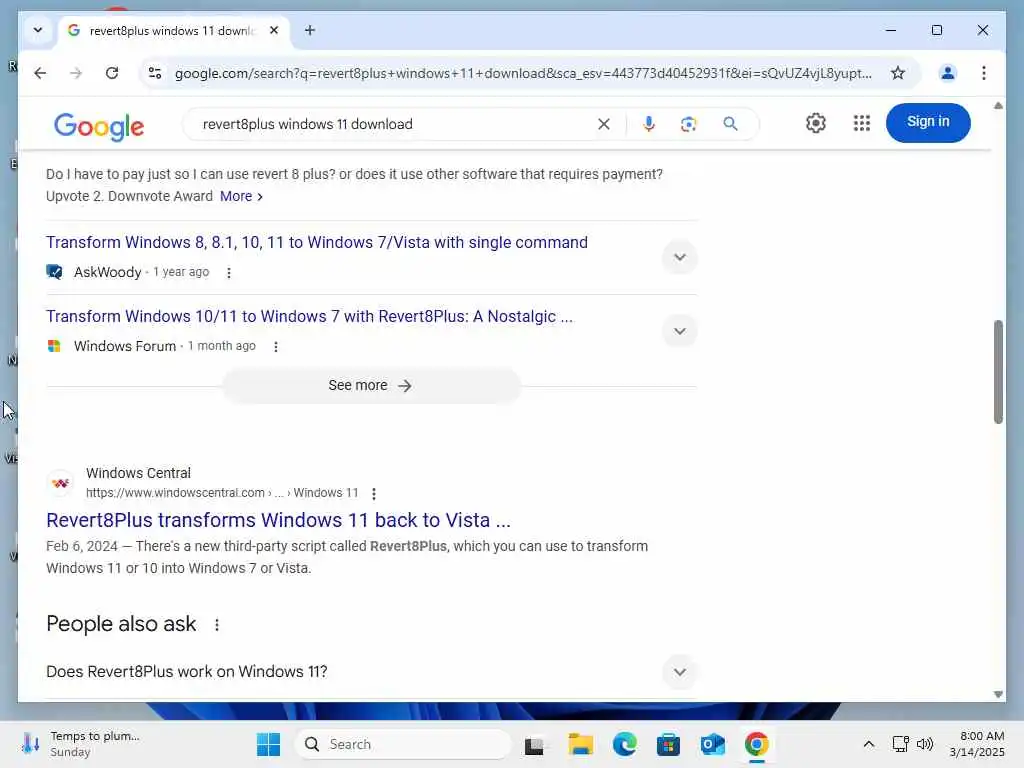Submit search with magnifier icon

coord(730,124)
